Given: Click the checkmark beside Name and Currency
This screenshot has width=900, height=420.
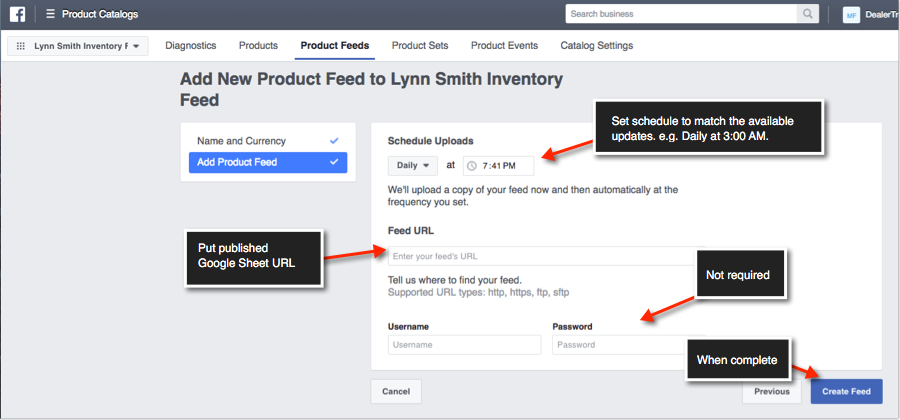Looking at the screenshot, I should click(335, 141).
